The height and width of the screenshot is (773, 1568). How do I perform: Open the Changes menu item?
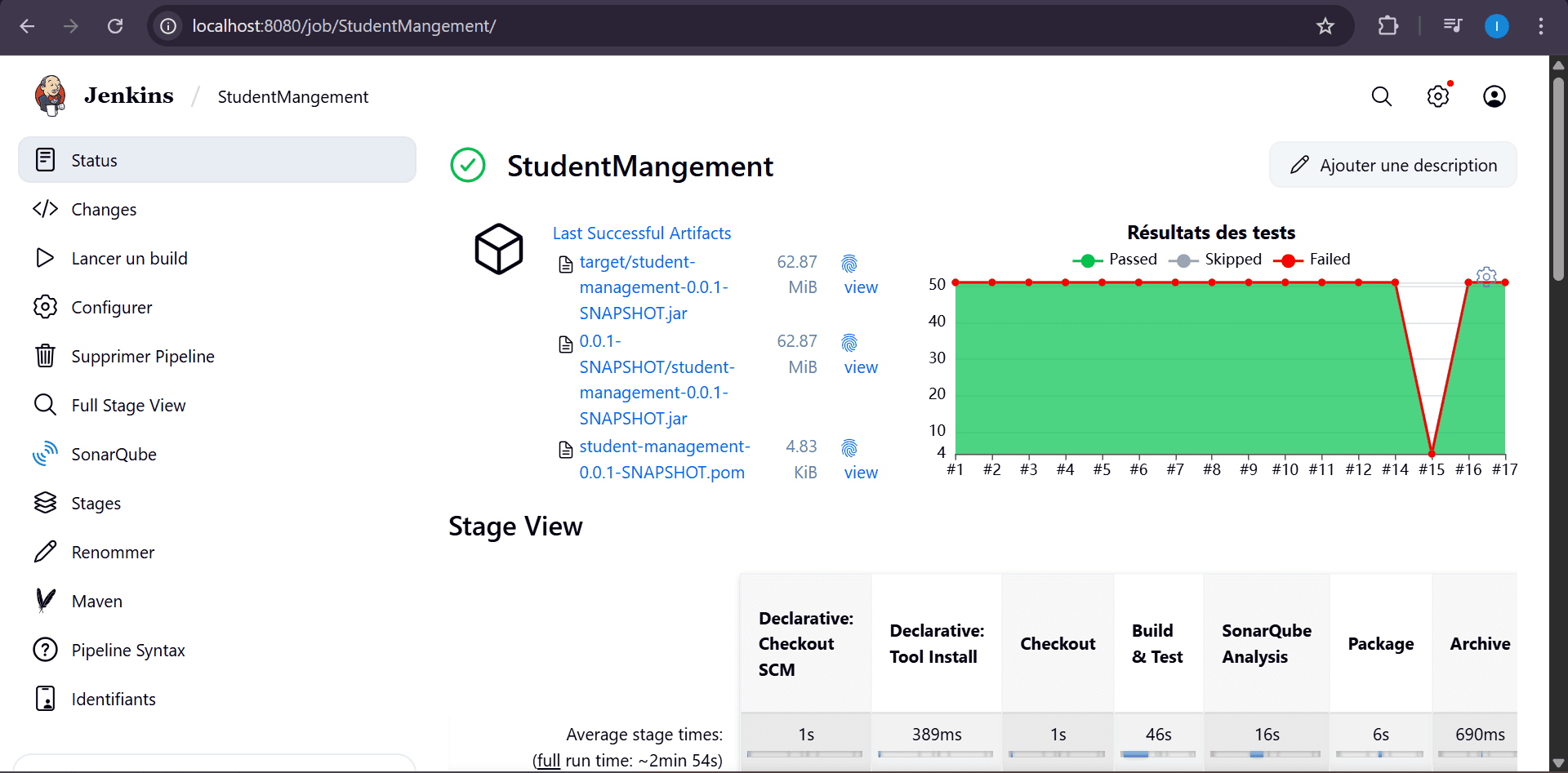tap(217, 209)
